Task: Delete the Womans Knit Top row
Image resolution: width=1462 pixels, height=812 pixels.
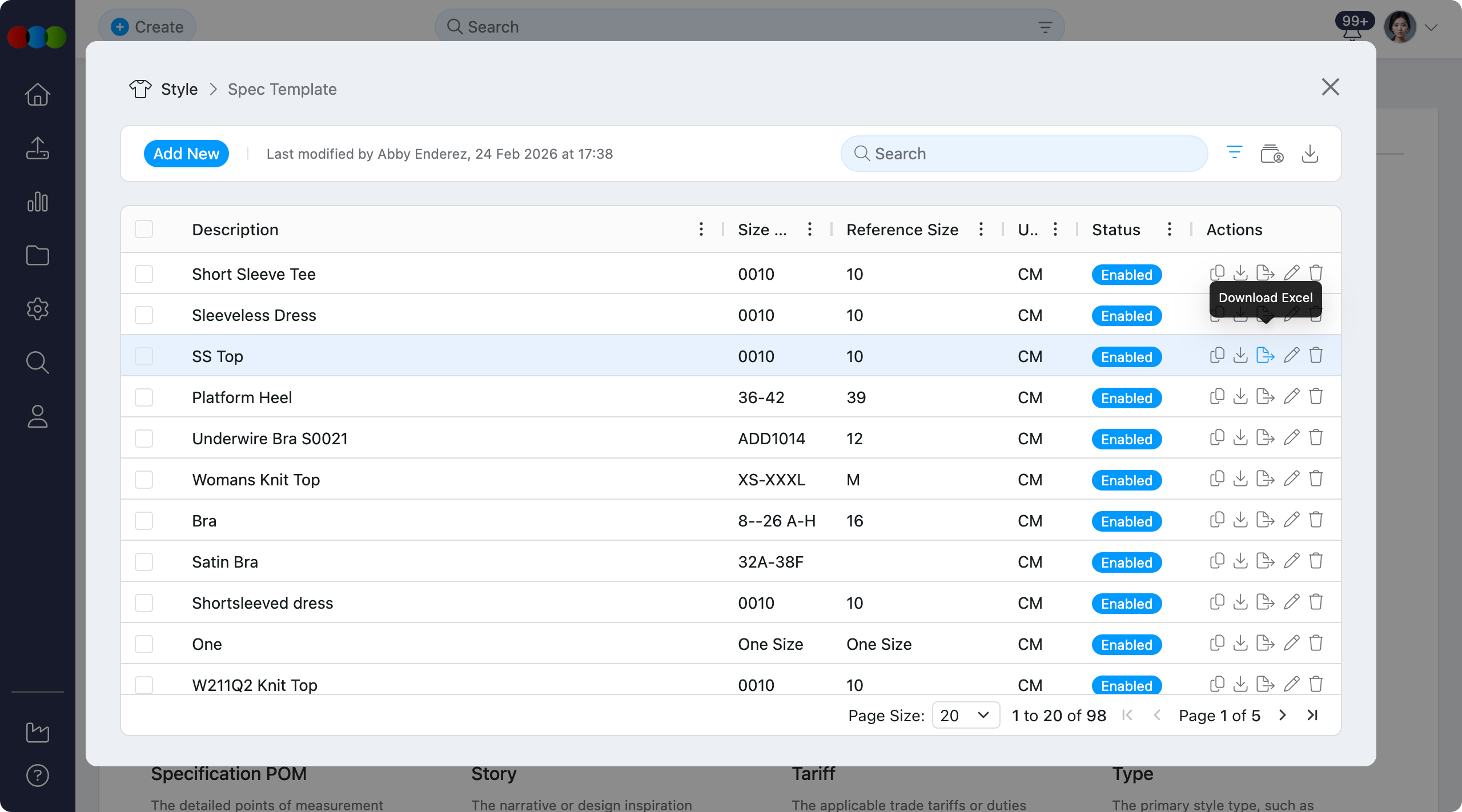Action: 1316,479
